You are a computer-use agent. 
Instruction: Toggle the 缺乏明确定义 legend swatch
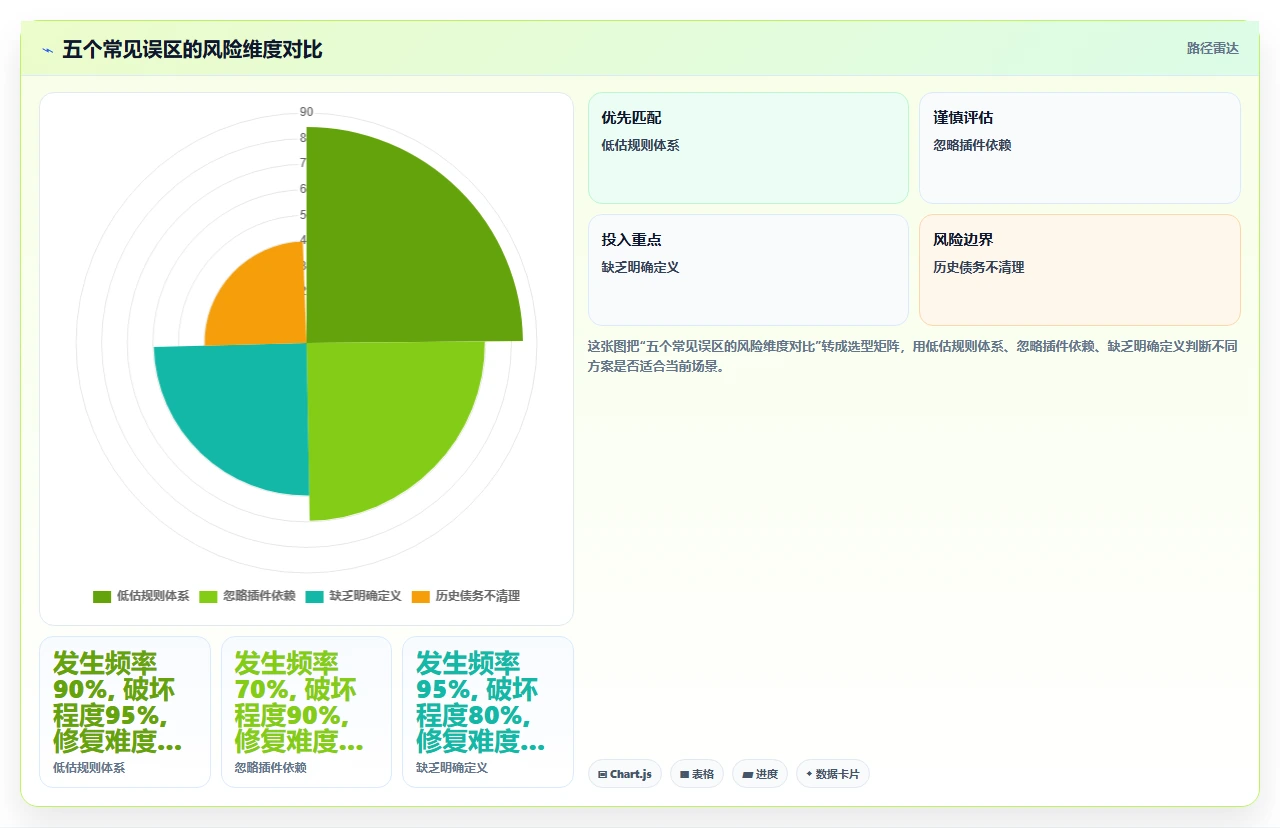pyautogui.click(x=315, y=596)
